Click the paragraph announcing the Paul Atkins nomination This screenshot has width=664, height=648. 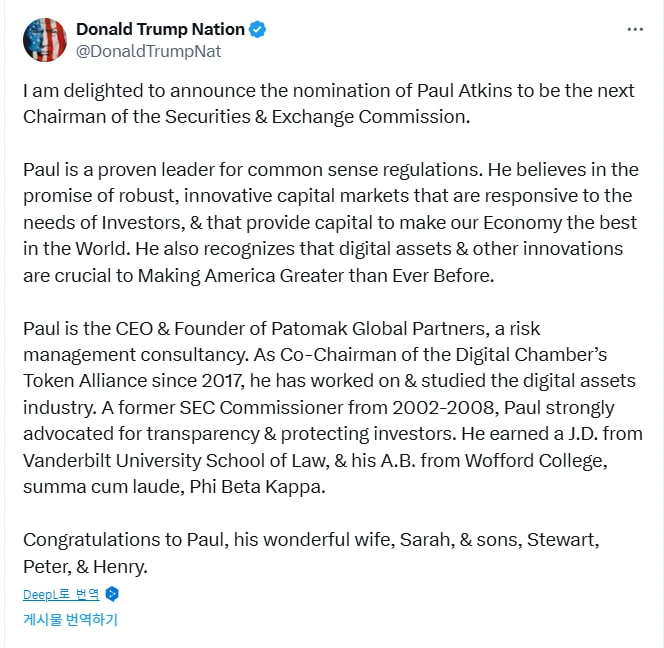(x=329, y=104)
